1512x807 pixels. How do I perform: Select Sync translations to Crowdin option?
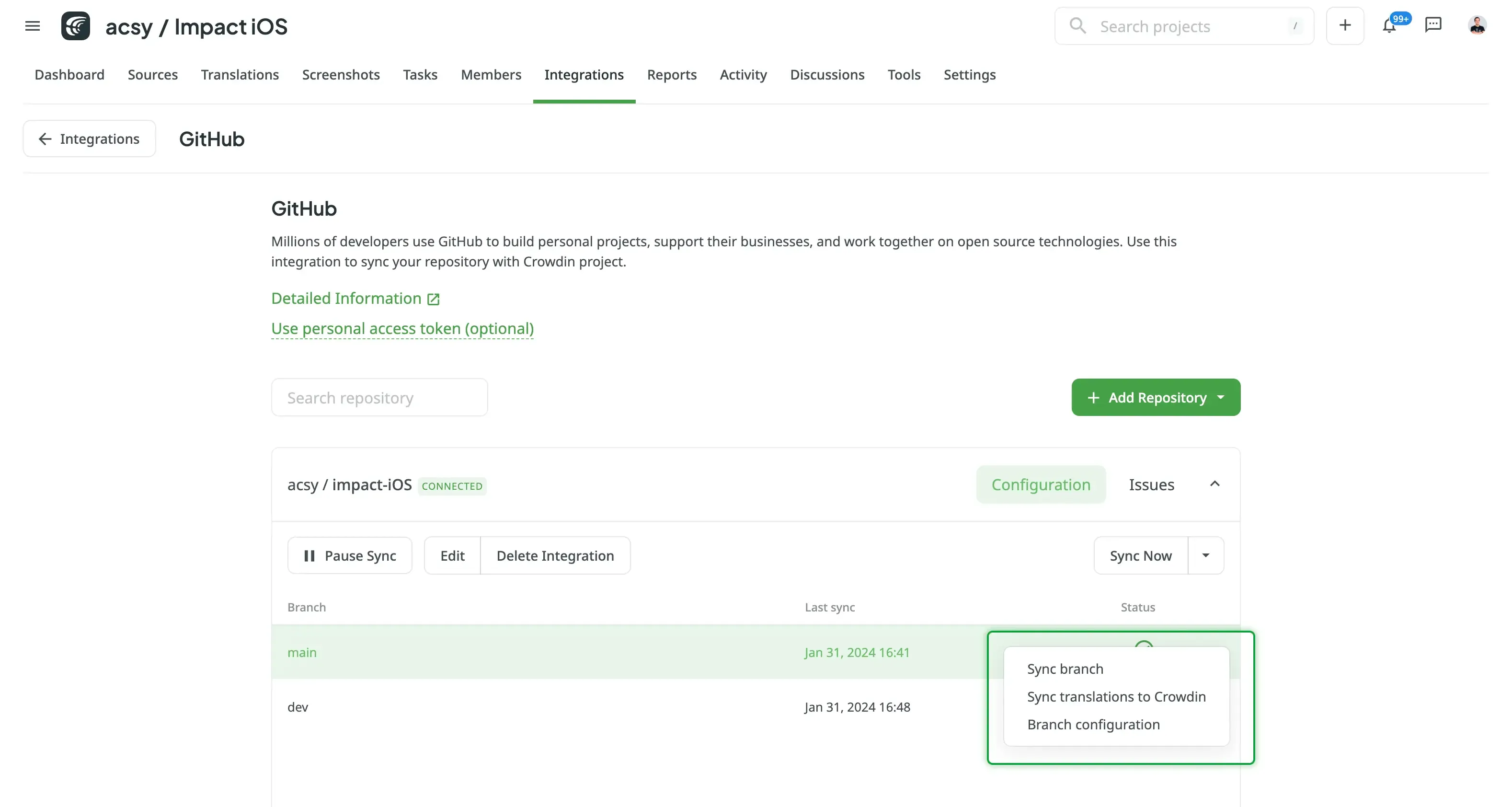click(1116, 697)
